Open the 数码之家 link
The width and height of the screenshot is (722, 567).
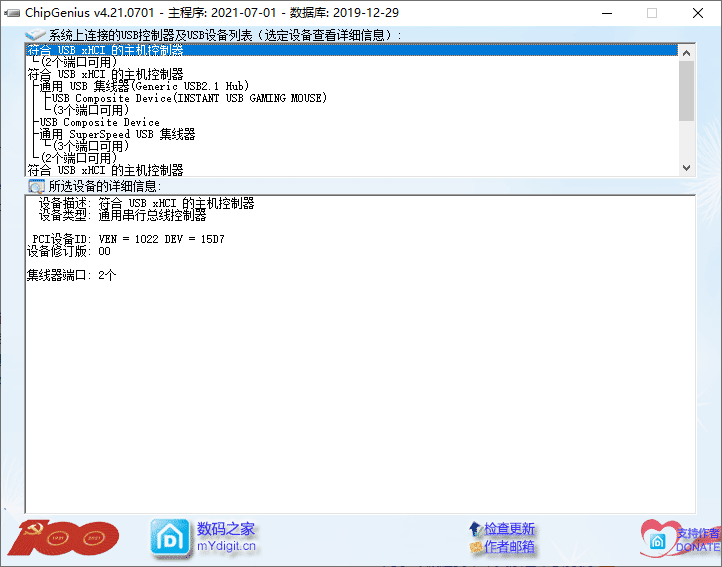(226, 529)
